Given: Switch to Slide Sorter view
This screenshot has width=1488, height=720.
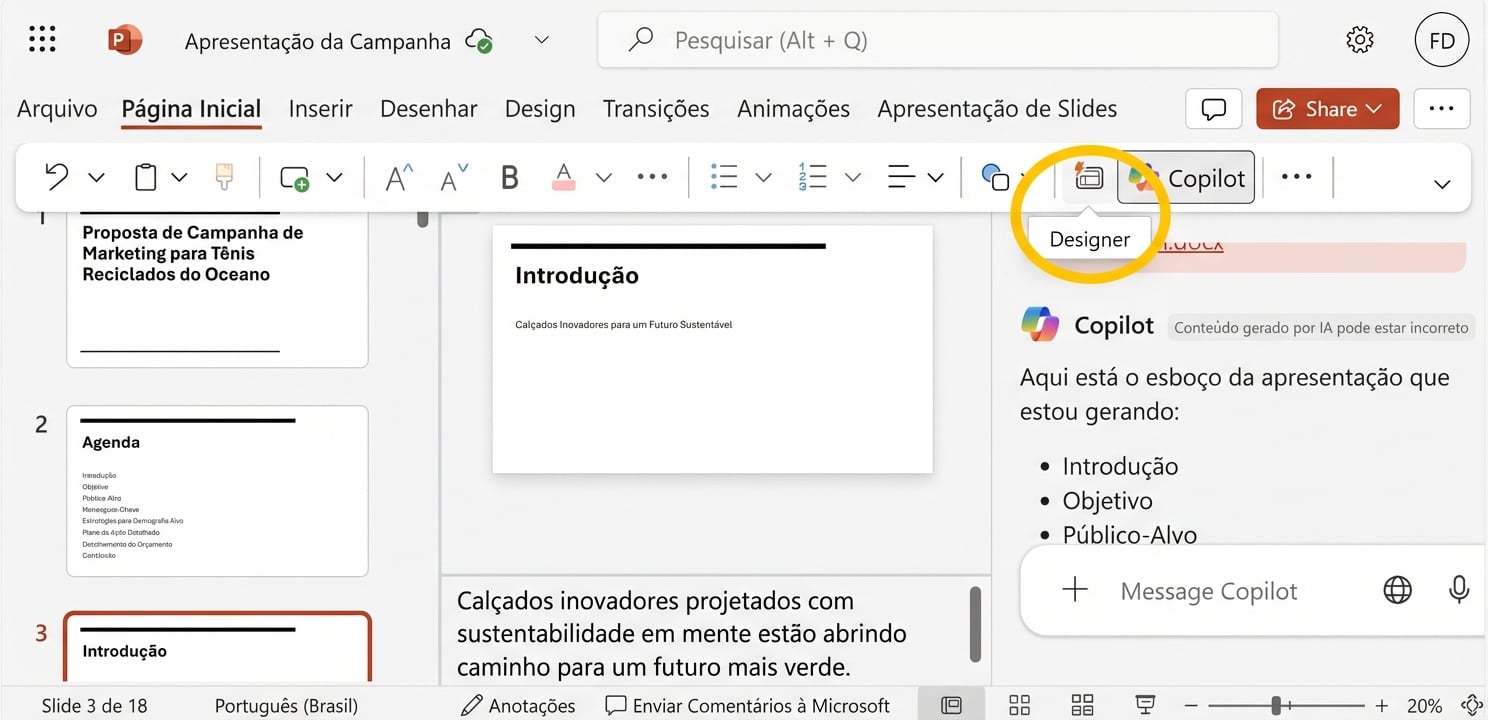Looking at the screenshot, I should tap(1018, 704).
